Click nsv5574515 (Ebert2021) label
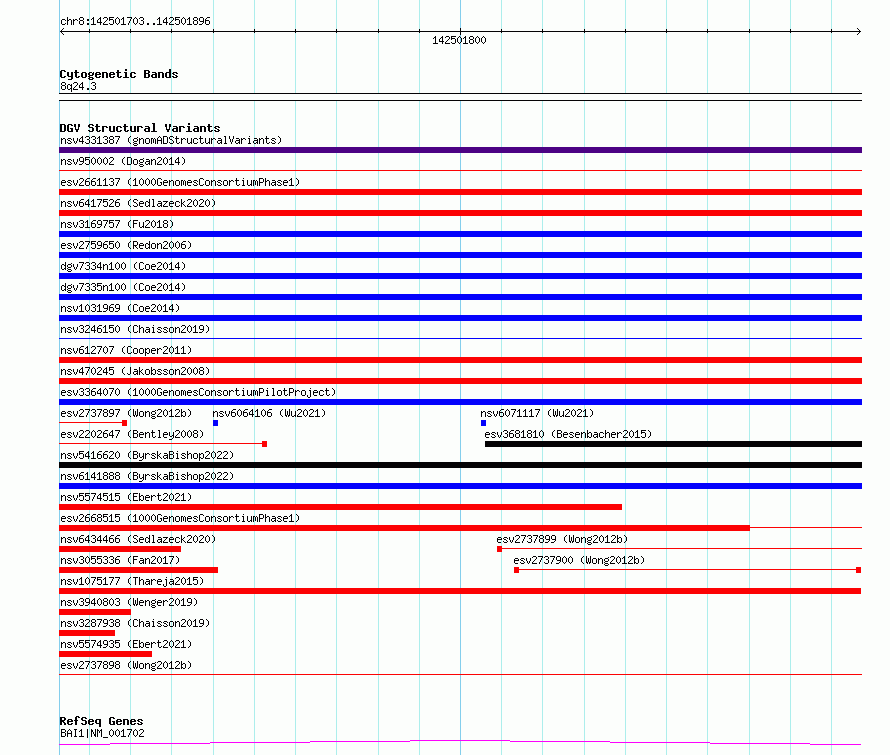This screenshot has height=755, width=890. coord(126,497)
